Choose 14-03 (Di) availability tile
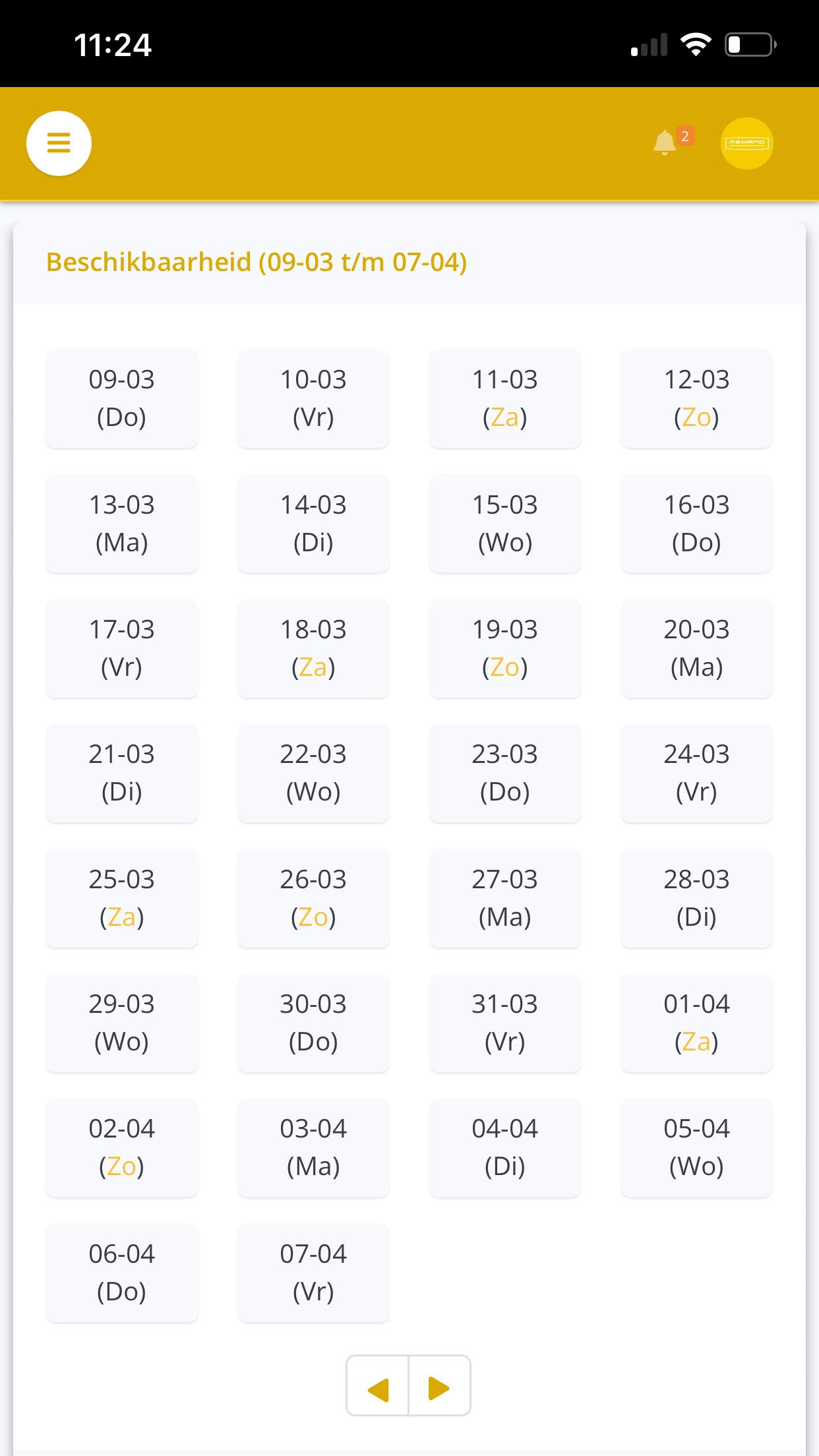Viewport: 819px width, 1456px height. pyautogui.click(x=313, y=524)
